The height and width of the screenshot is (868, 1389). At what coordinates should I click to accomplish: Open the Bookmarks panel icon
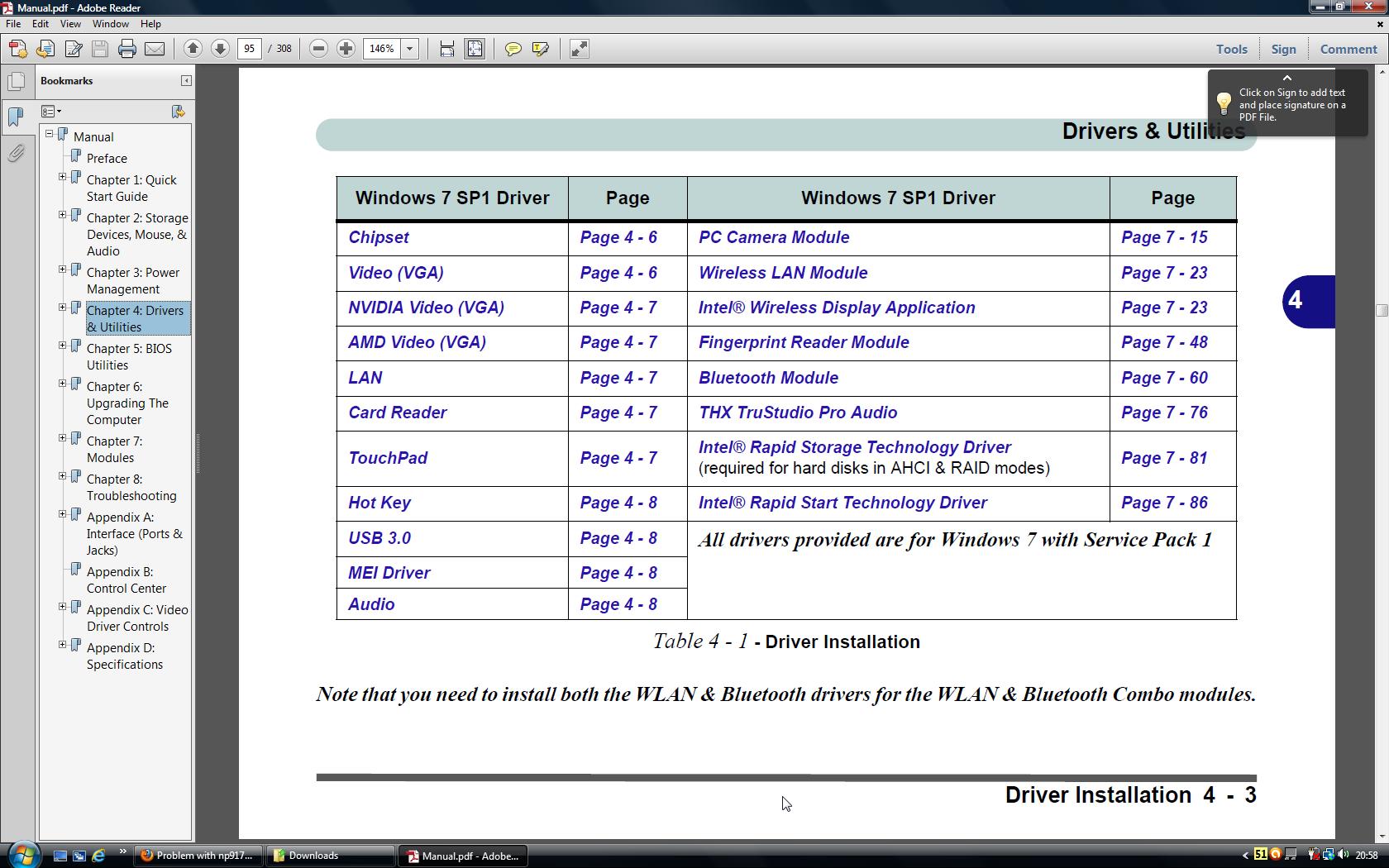pos(16,117)
